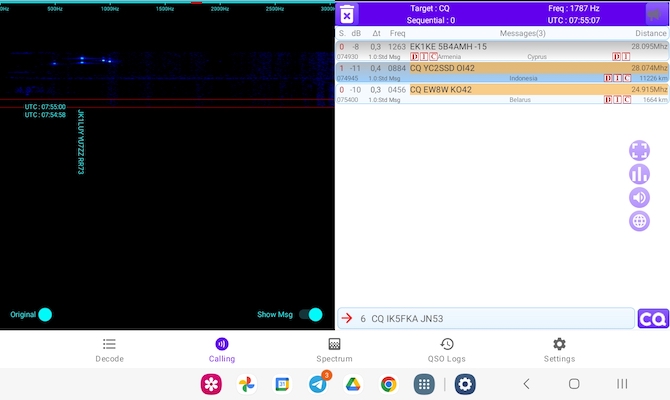Image resolution: width=670 pixels, height=400 pixels.
Task: Open the Google Calendar app
Action: [x=282, y=384]
